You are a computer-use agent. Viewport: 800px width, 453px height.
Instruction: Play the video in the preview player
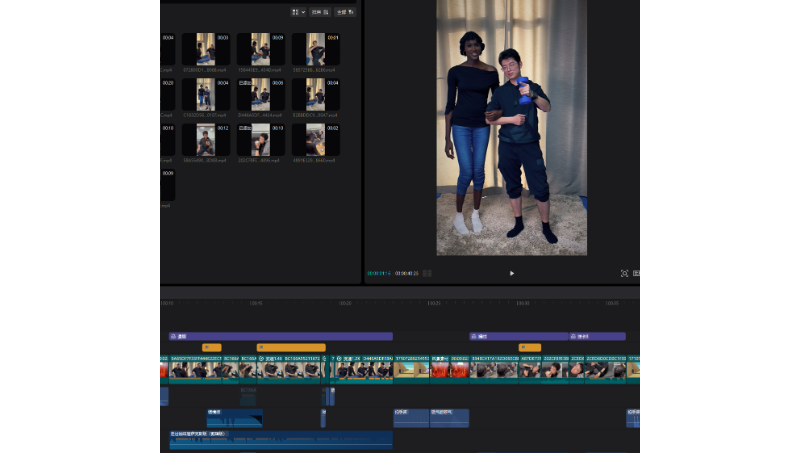pos(512,273)
